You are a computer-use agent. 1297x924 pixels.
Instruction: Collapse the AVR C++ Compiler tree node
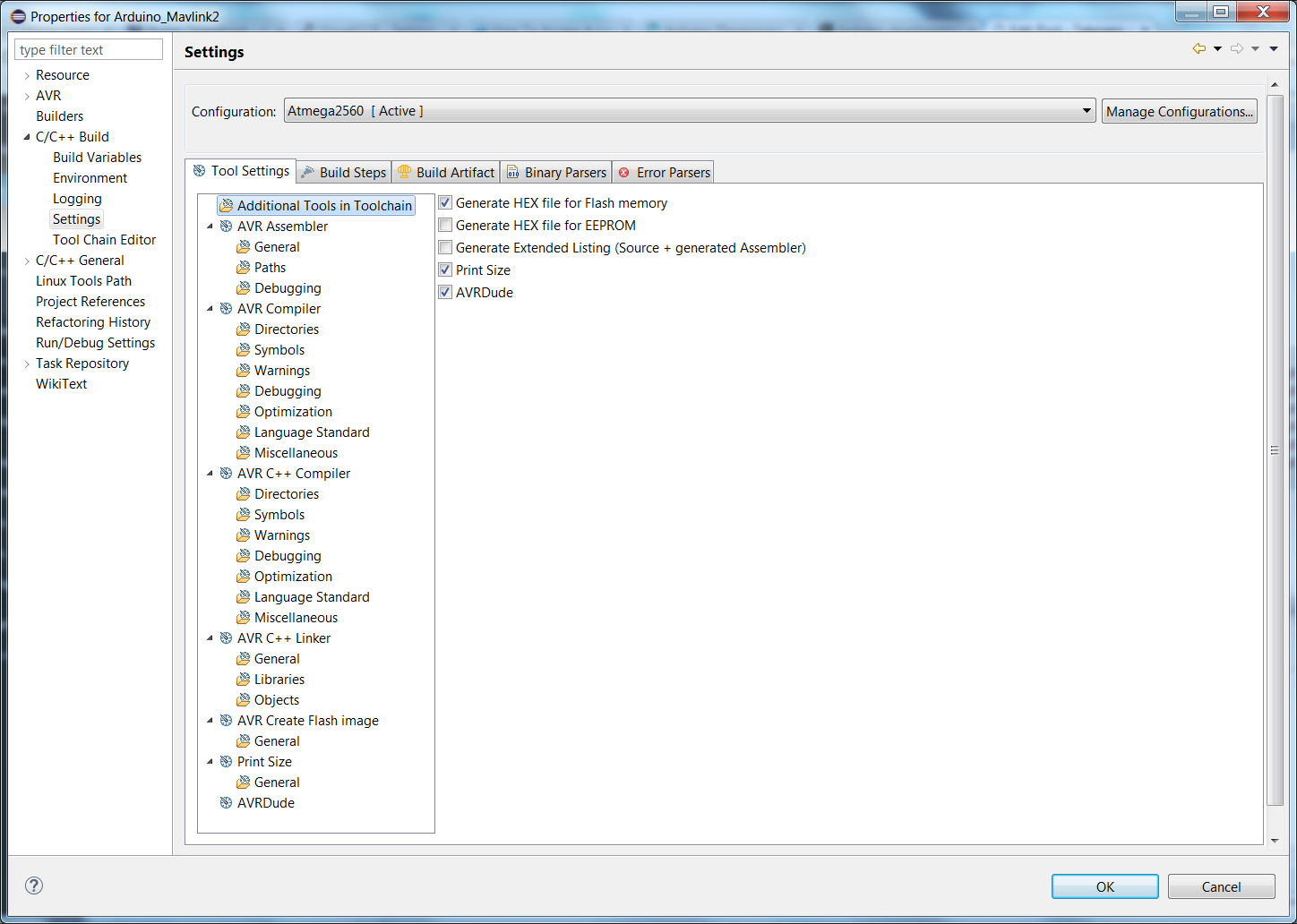pos(210,474)
